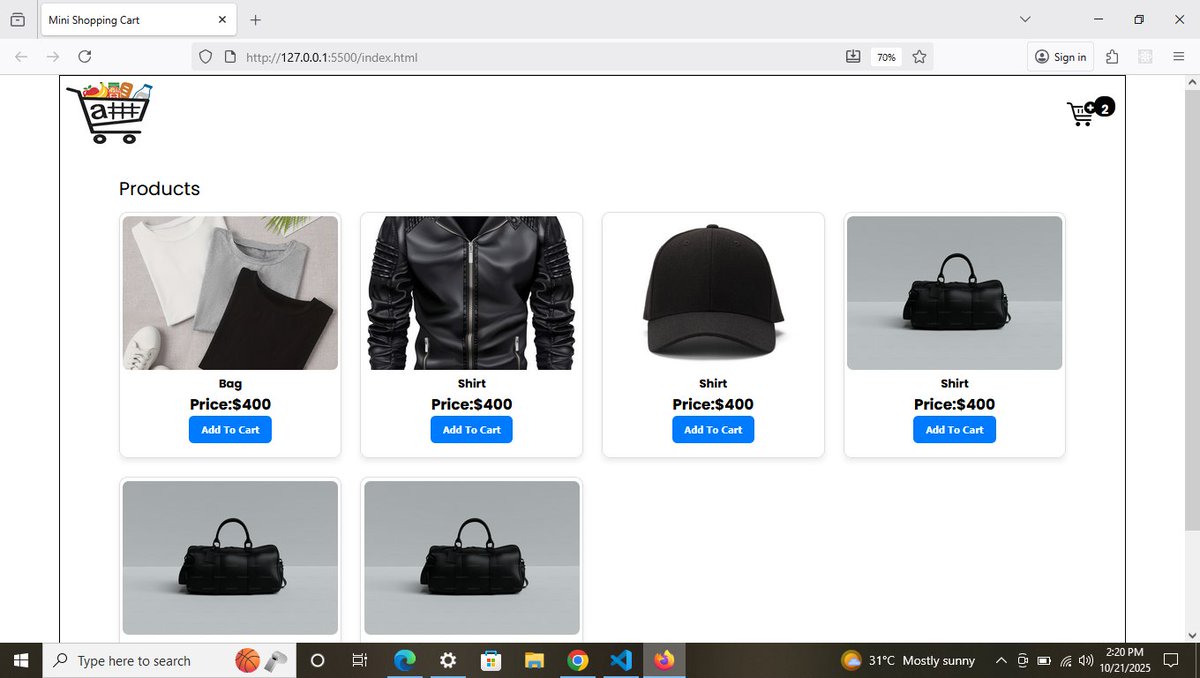Open the shopping cart icon with badge 2
1200x678 pixels.
tap(1090, 111)
